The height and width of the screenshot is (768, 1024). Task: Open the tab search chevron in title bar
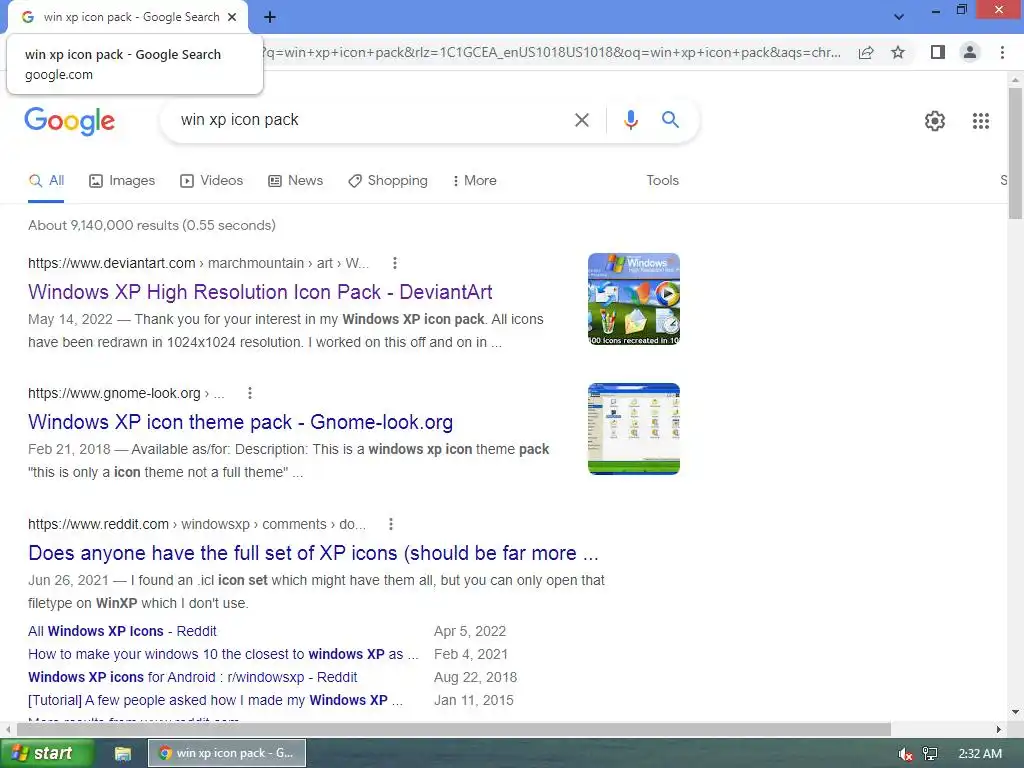[899, 17]
